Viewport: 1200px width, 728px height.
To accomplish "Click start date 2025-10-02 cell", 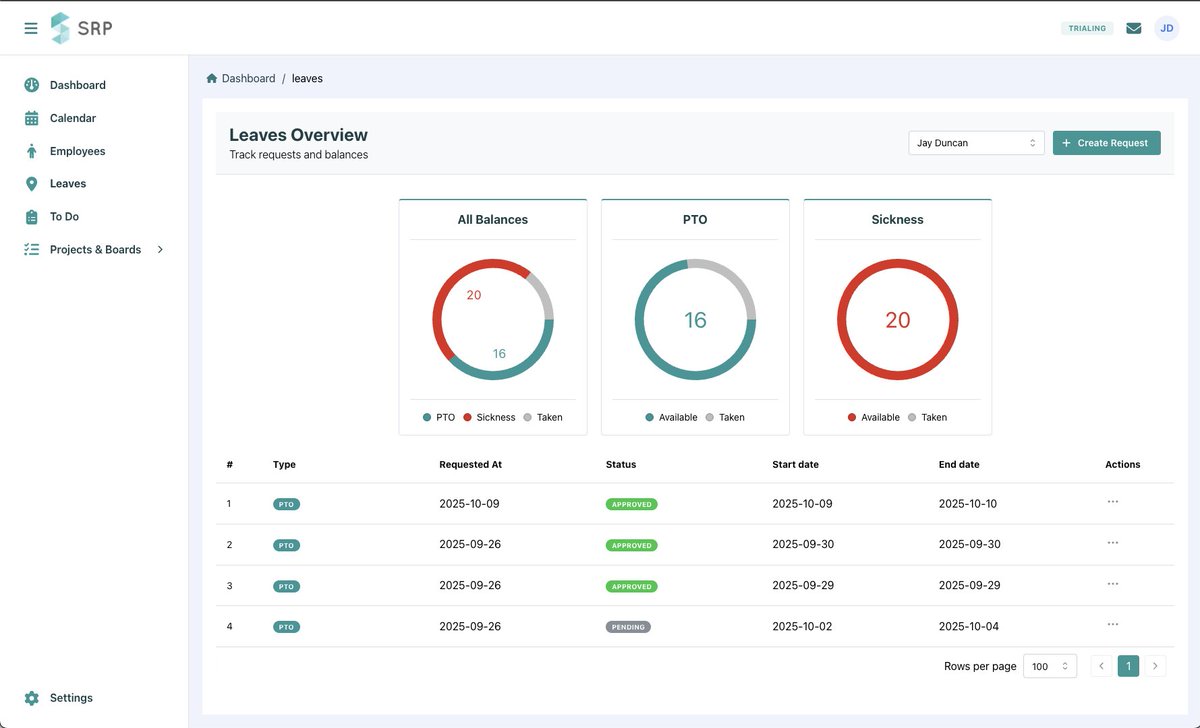I will click(802, 627).
